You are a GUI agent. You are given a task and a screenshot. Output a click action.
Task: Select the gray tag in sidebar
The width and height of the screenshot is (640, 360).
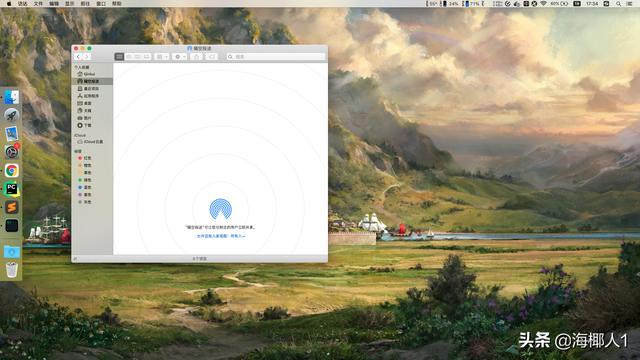pyautogui.click(x=92, y=202)
